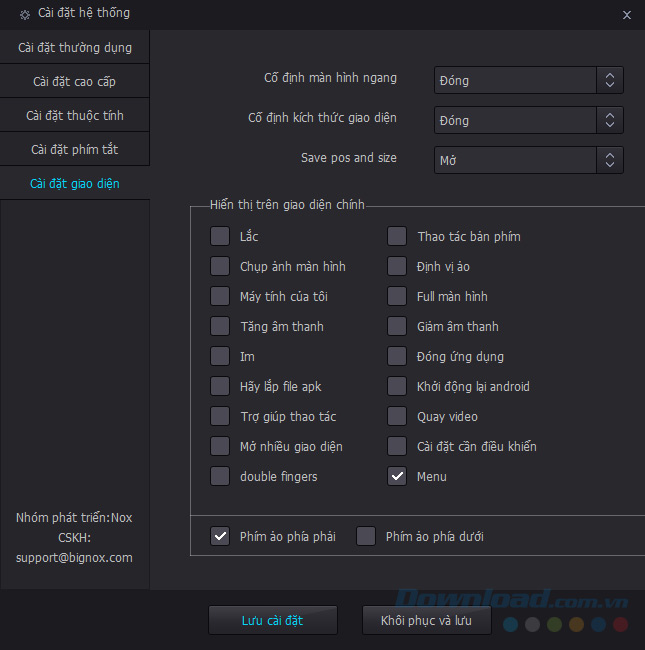Disable Phím ảo phía phải checkbox
This screenshot has height=650, width=645.
220,537
